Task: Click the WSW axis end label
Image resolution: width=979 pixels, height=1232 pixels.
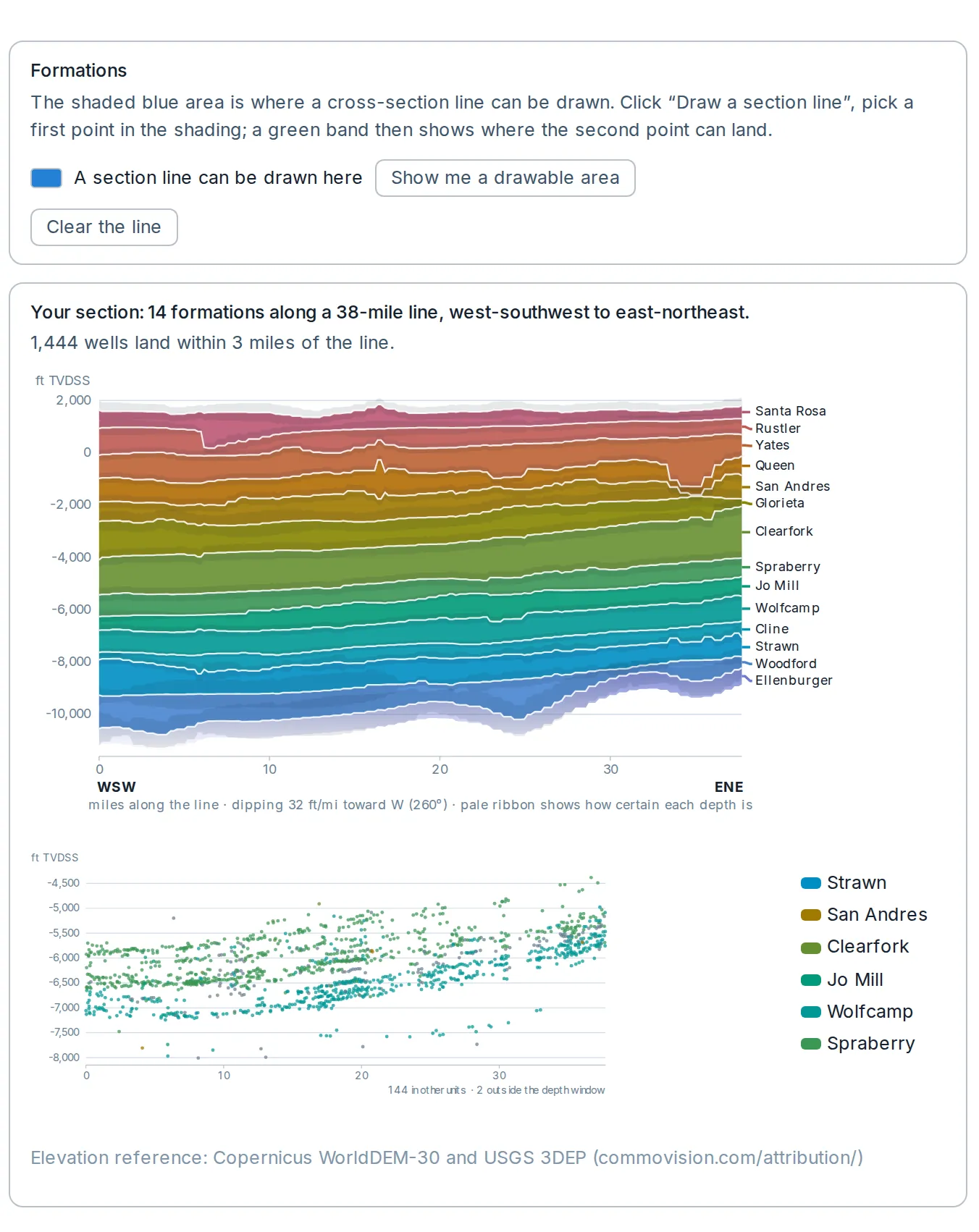Action: (x=117, y=788)
